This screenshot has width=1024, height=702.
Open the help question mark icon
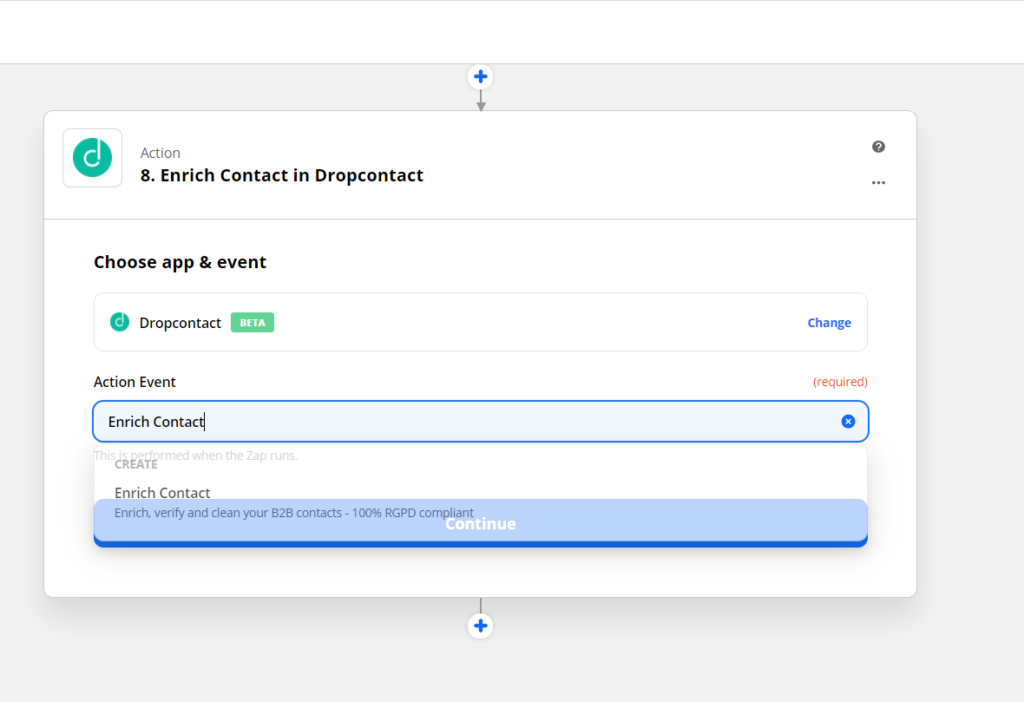click(x=878, y=146)
